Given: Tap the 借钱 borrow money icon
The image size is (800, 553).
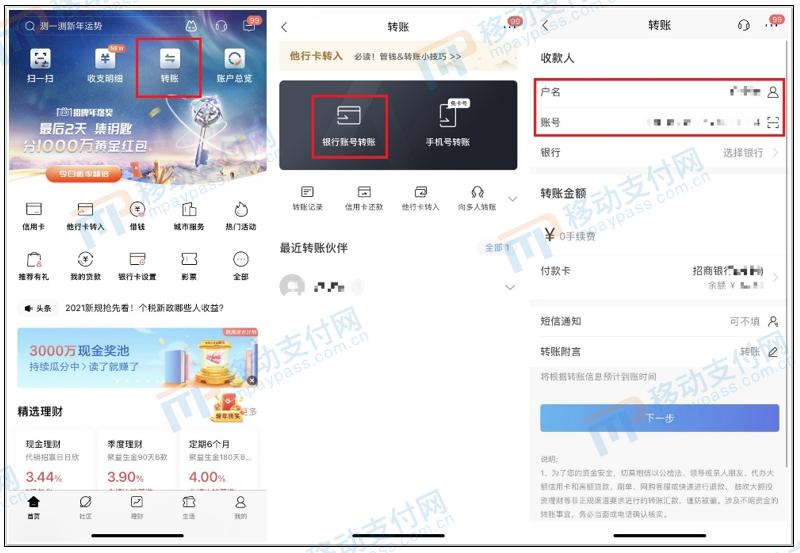Looking at the screenshot, I should click(x=137, y=209).
